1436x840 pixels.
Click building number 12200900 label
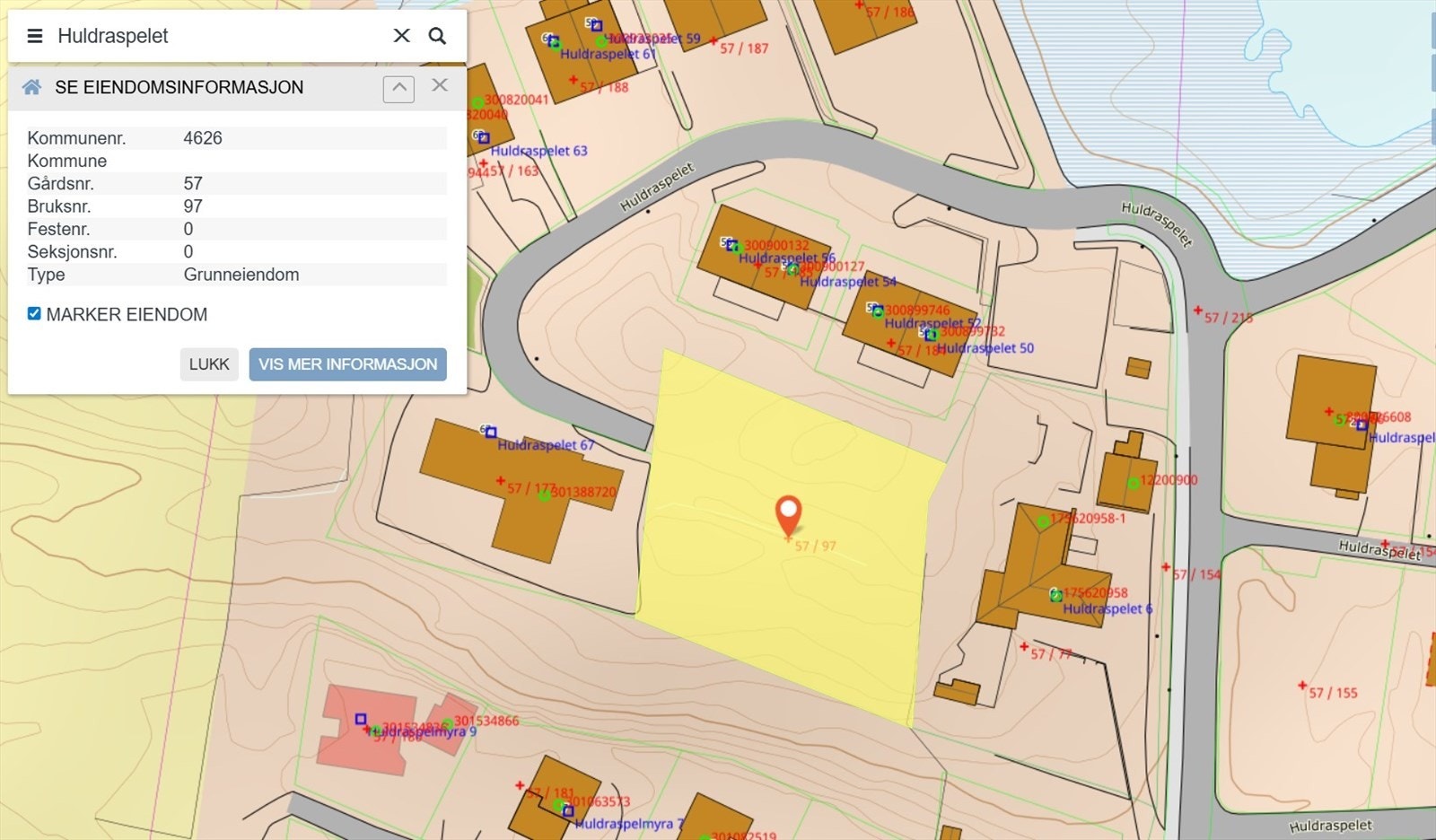1169,480
